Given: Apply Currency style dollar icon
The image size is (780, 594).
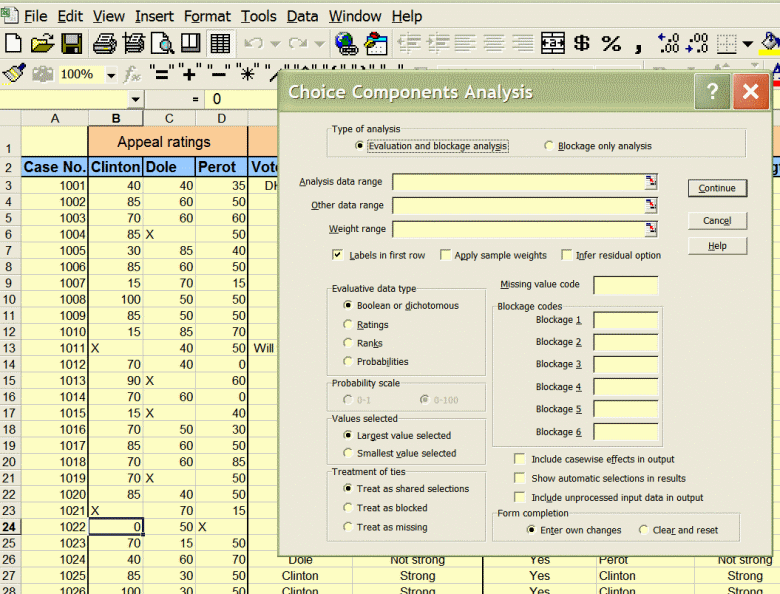Looking at the screenshot, I should 582,43.
